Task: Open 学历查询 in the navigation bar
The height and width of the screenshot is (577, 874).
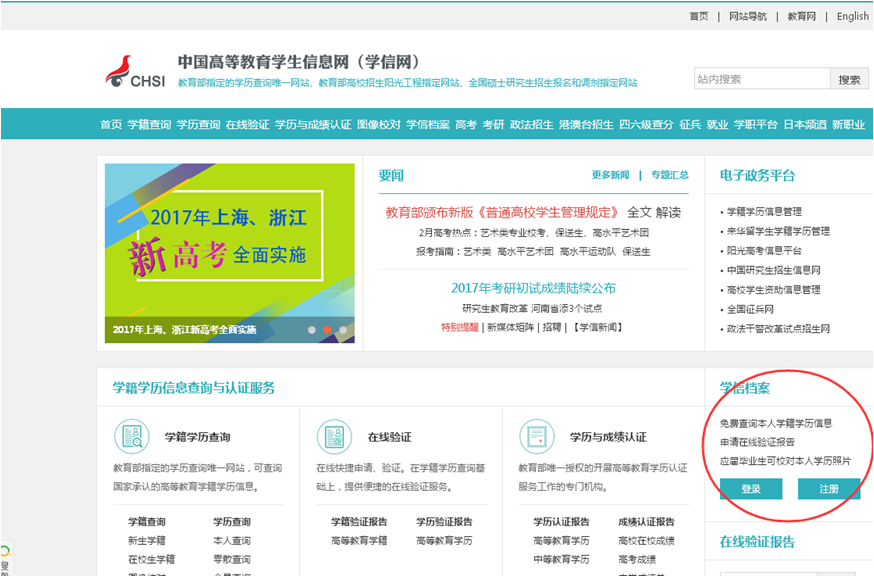Action: (198, 124)
